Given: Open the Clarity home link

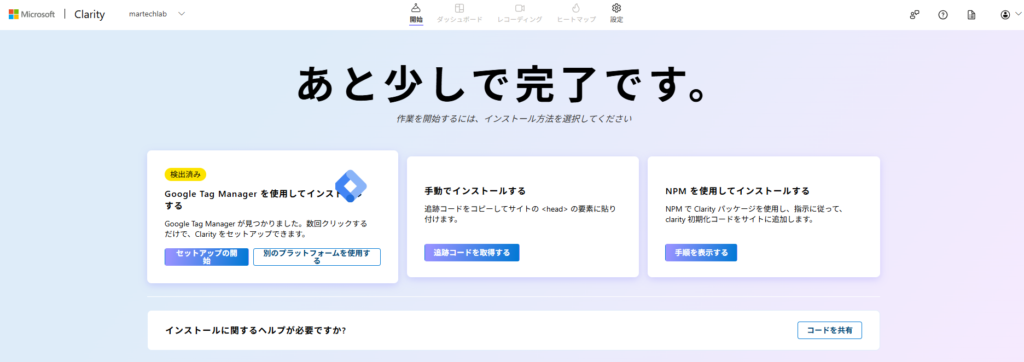Looking at the screenshot, I should (89, 14).
